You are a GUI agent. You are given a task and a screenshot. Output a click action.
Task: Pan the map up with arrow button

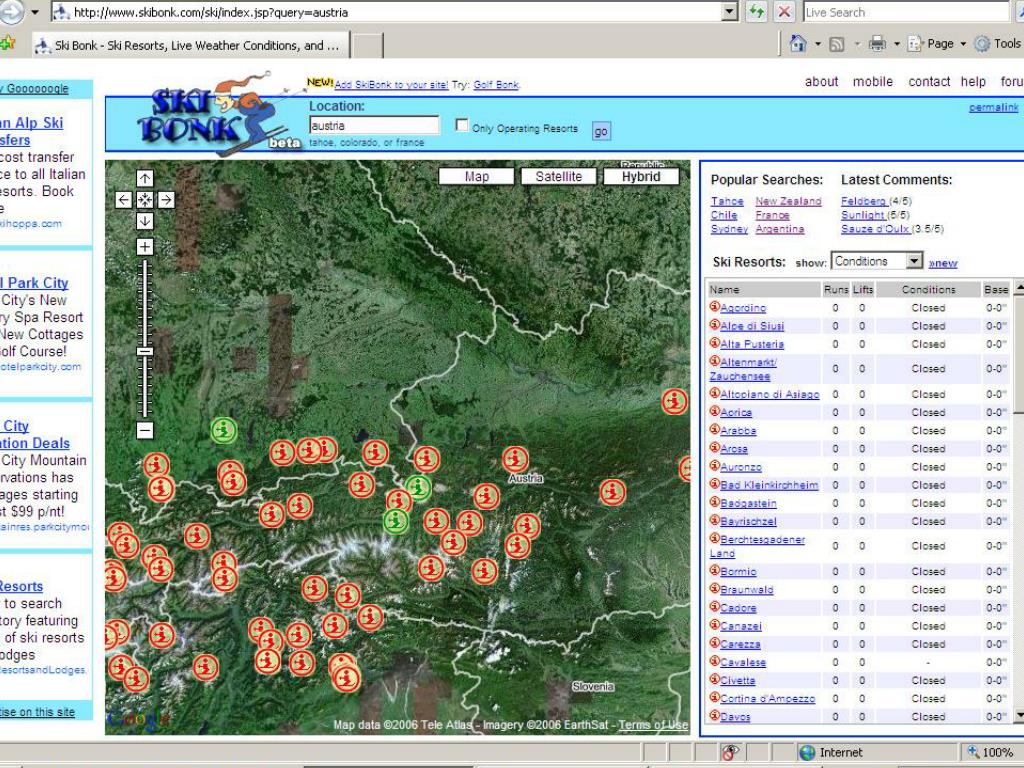click(x=145, y=178)
